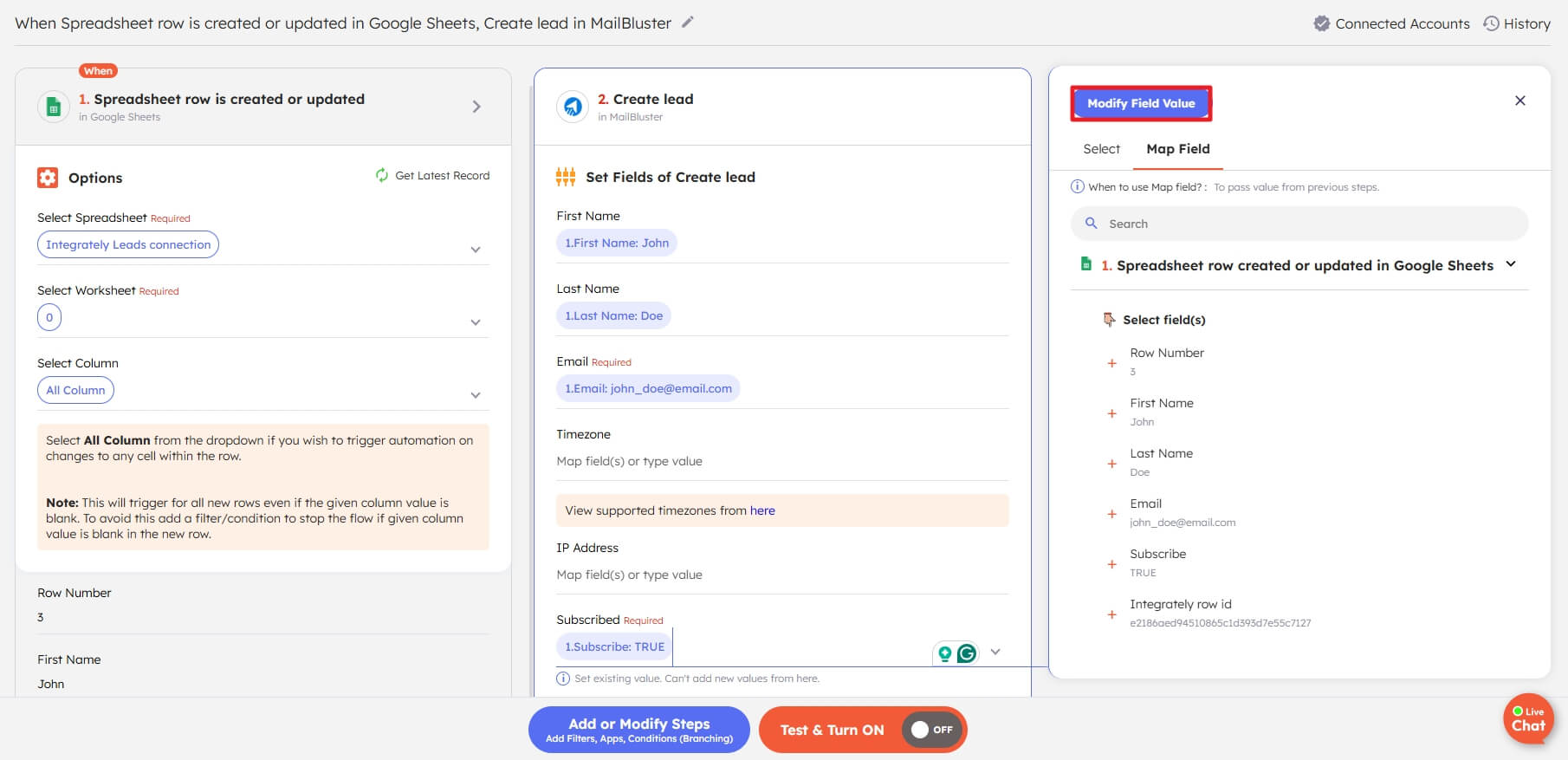Click the Grammarly icon in Subscribed field

point(966,653)
